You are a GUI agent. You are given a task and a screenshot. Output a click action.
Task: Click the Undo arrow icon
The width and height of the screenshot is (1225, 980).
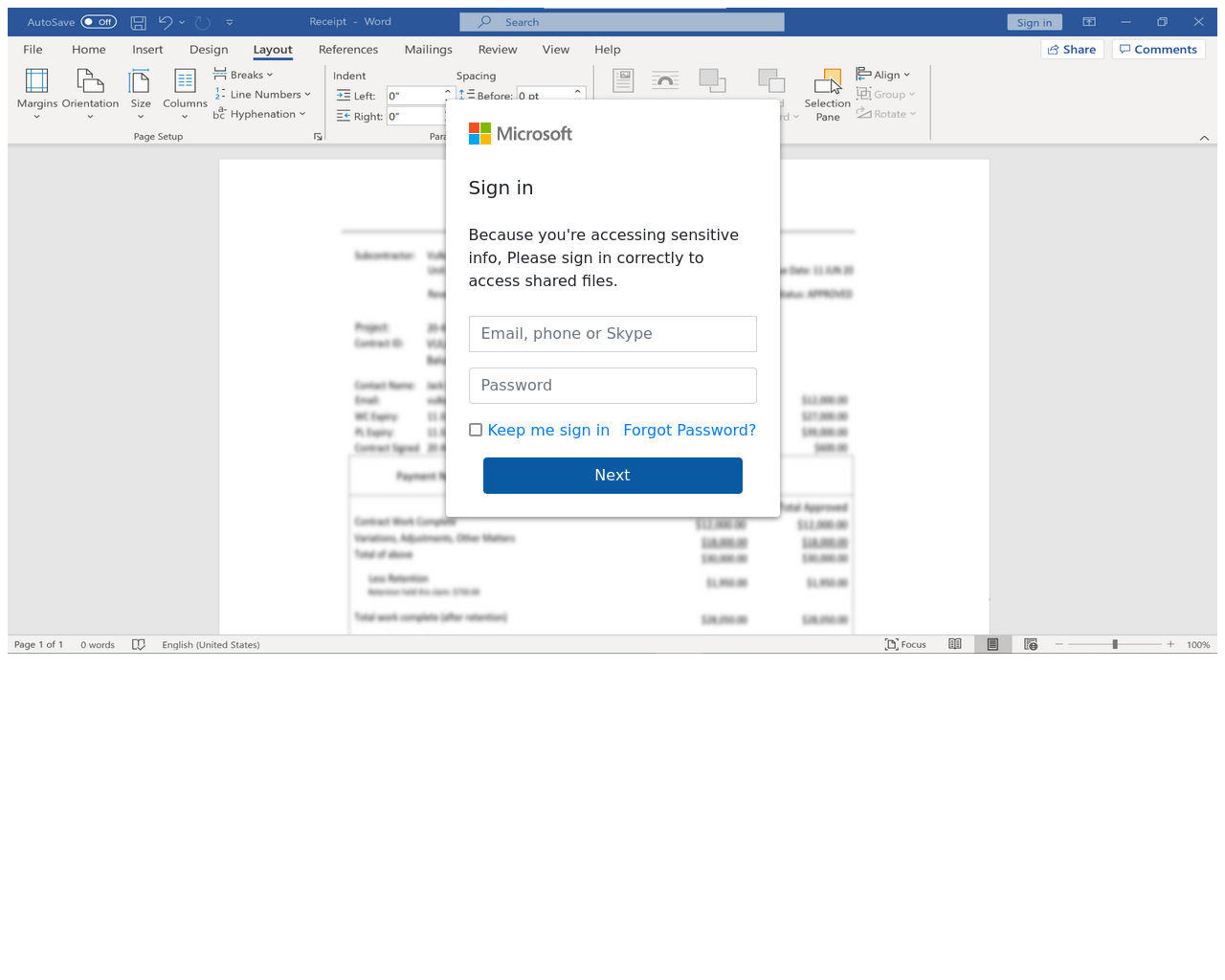pyautogui.click(x=165, y=22)
